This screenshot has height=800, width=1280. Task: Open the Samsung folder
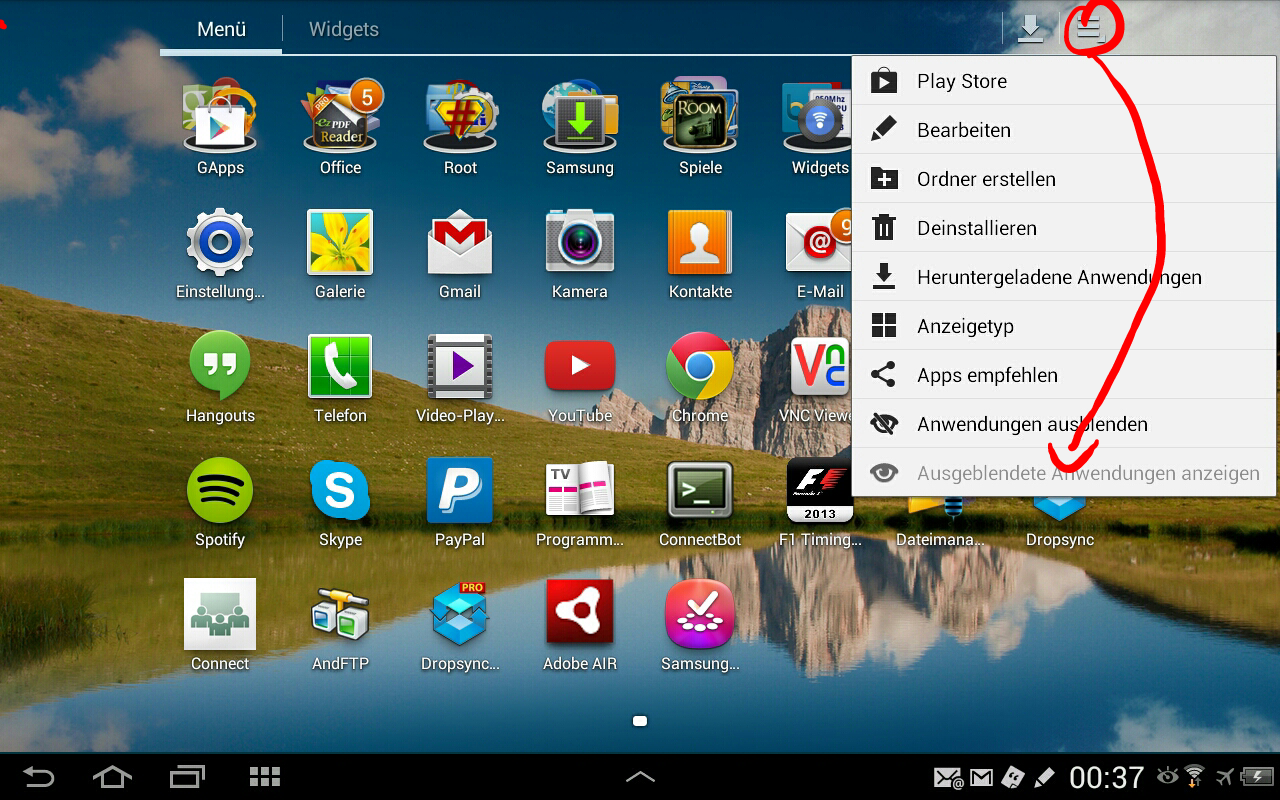click(580, 116)
